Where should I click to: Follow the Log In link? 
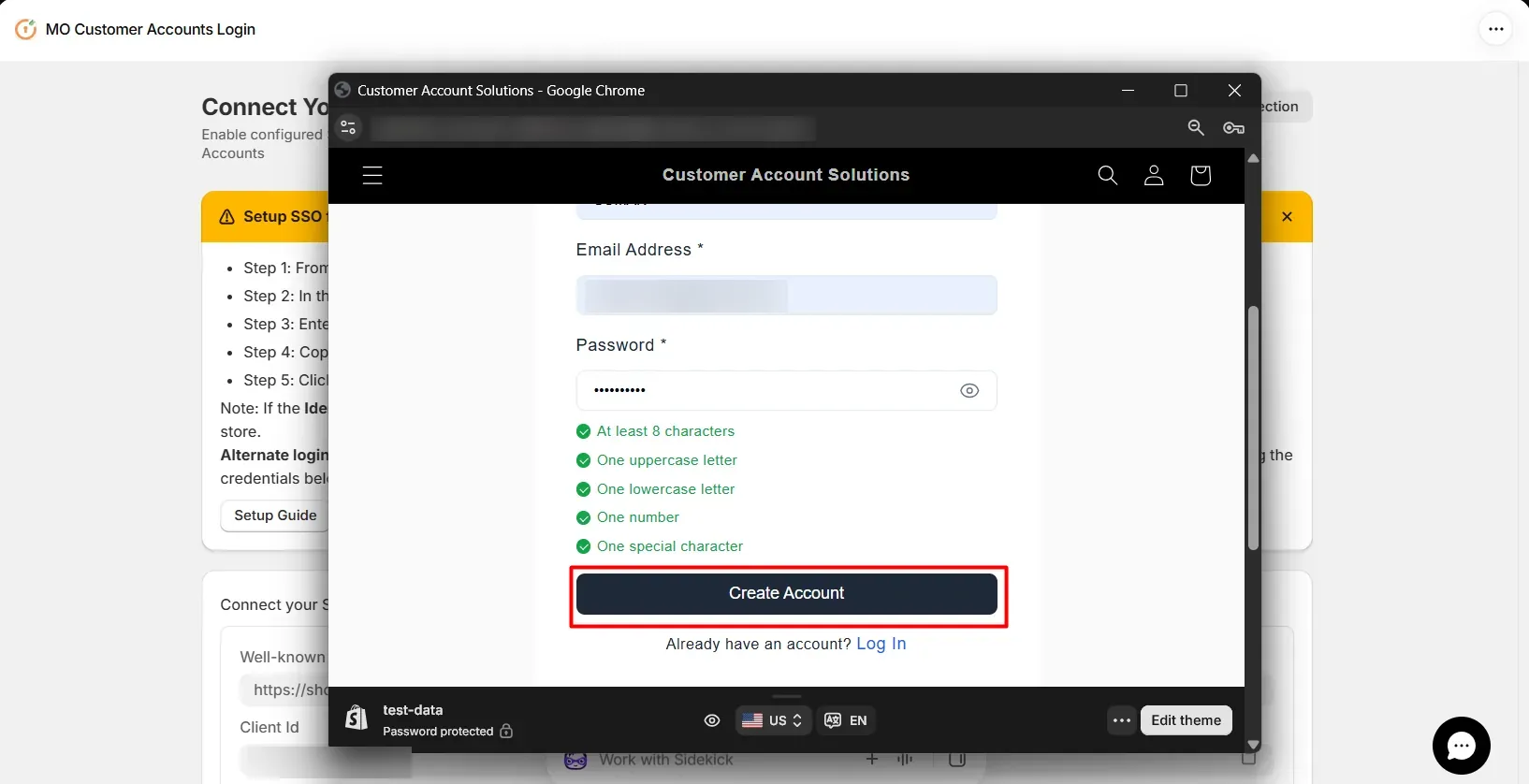point(881,644)
